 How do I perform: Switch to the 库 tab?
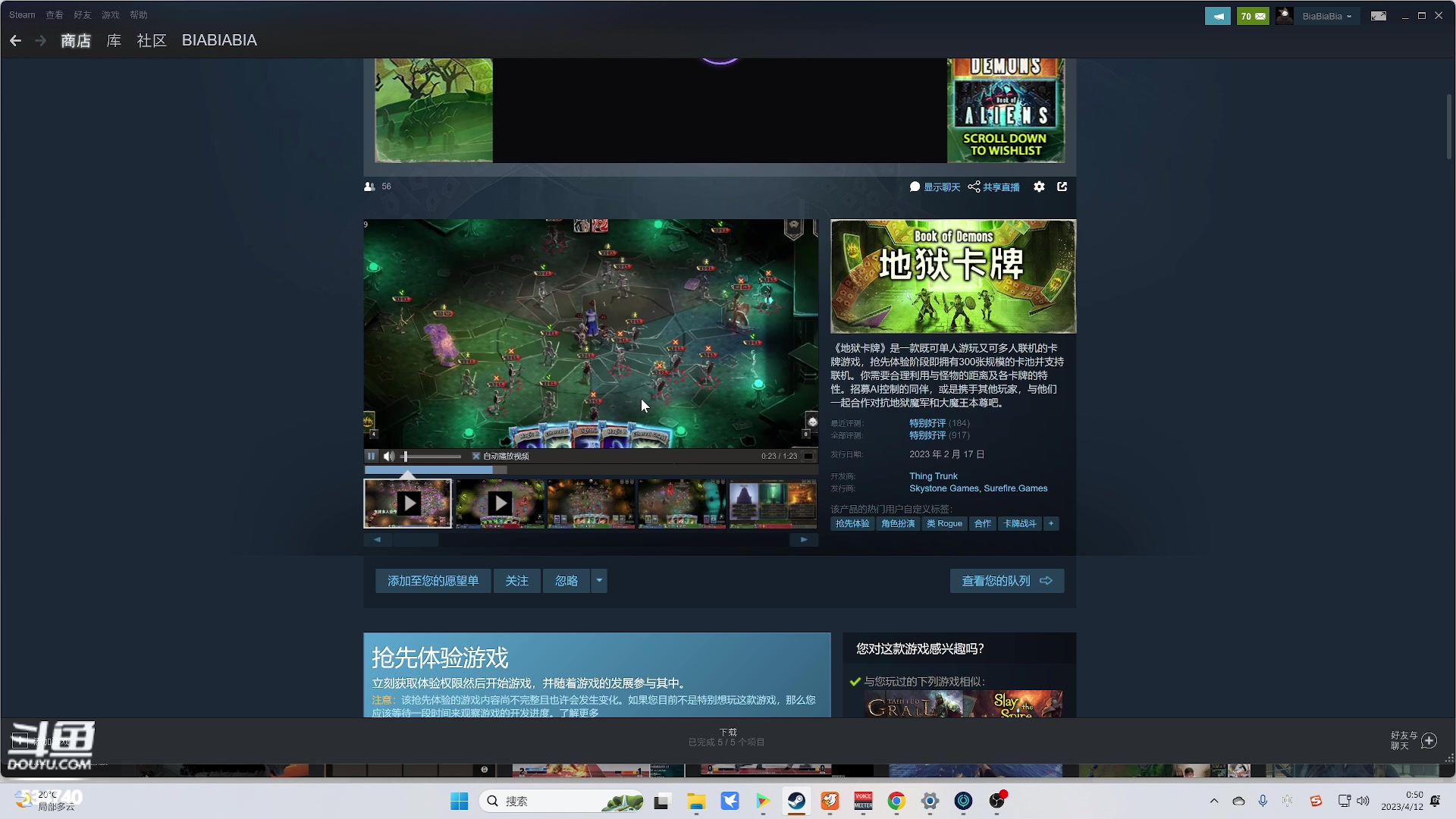(114, 41)
